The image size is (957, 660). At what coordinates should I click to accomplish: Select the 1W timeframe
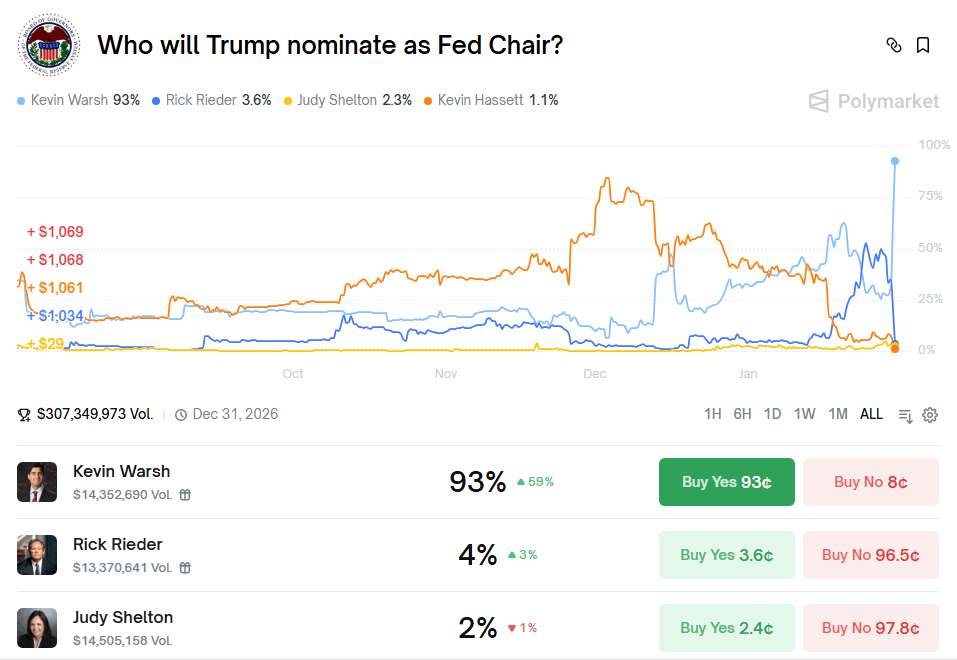click(804, 413)
